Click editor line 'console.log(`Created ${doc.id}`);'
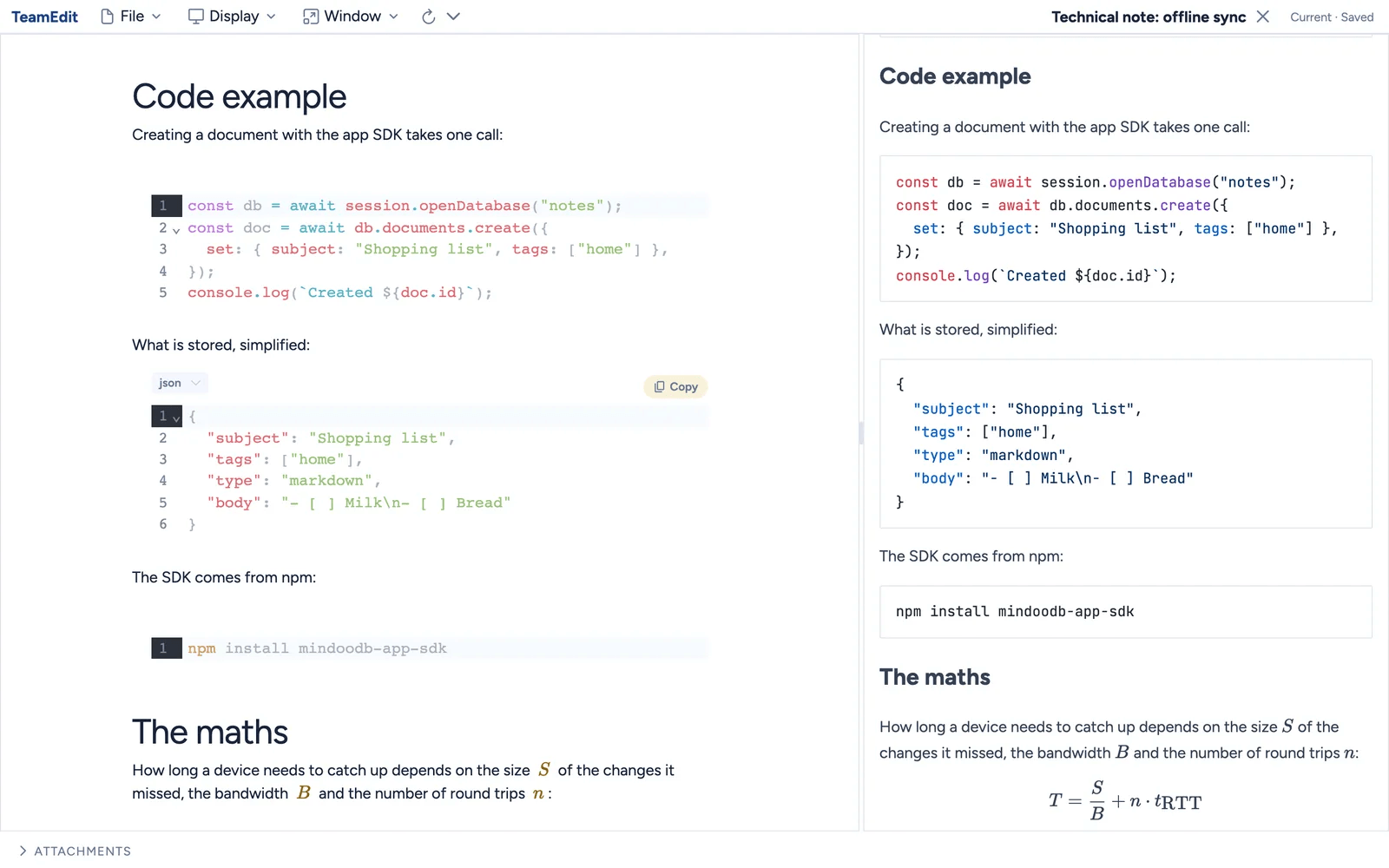This screenshot has width=1389, height=868. click(339, 293)
